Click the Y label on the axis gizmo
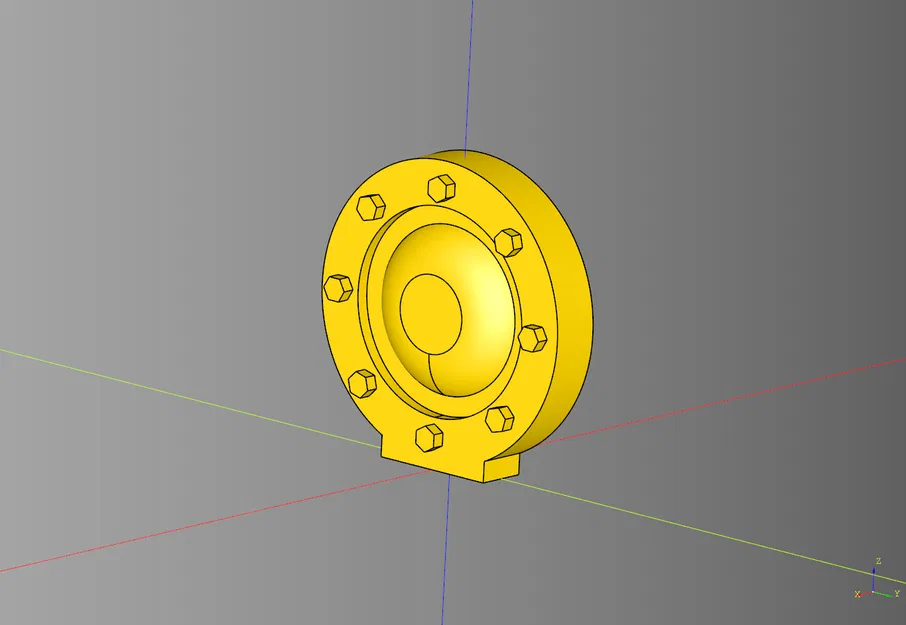This screenshot has height=625, width=906. click(897, 593)
